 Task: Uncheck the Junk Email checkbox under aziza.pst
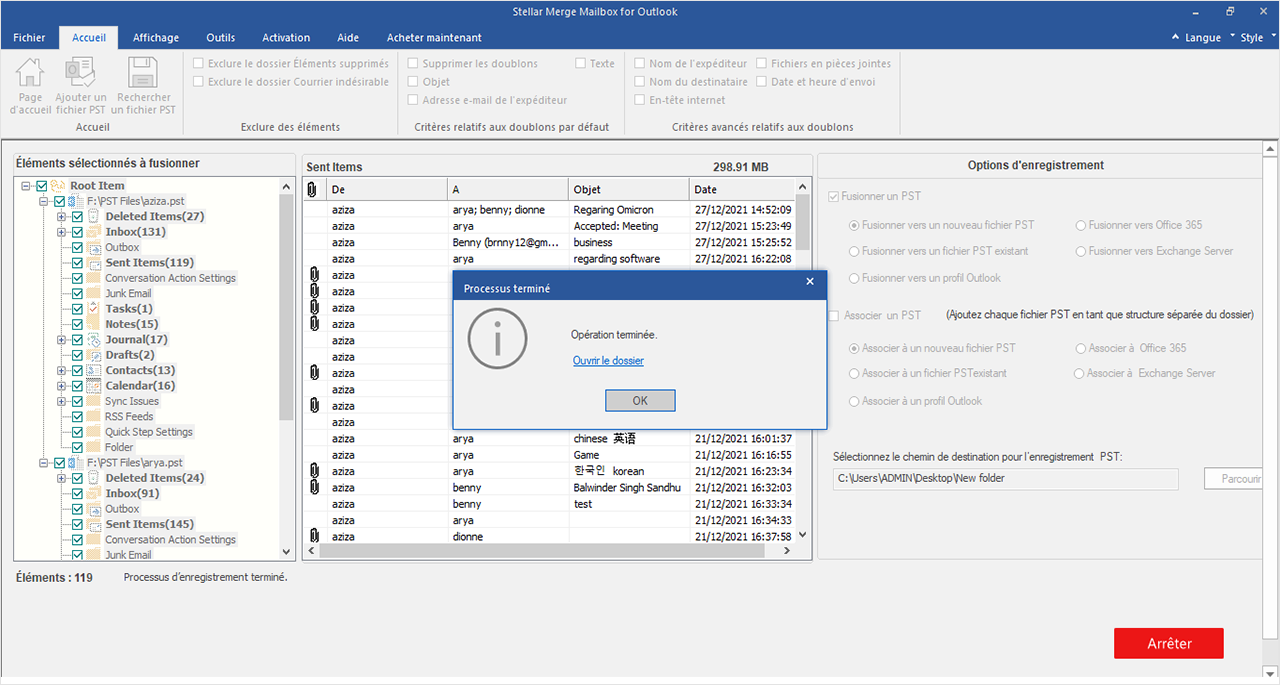point(77,294)
